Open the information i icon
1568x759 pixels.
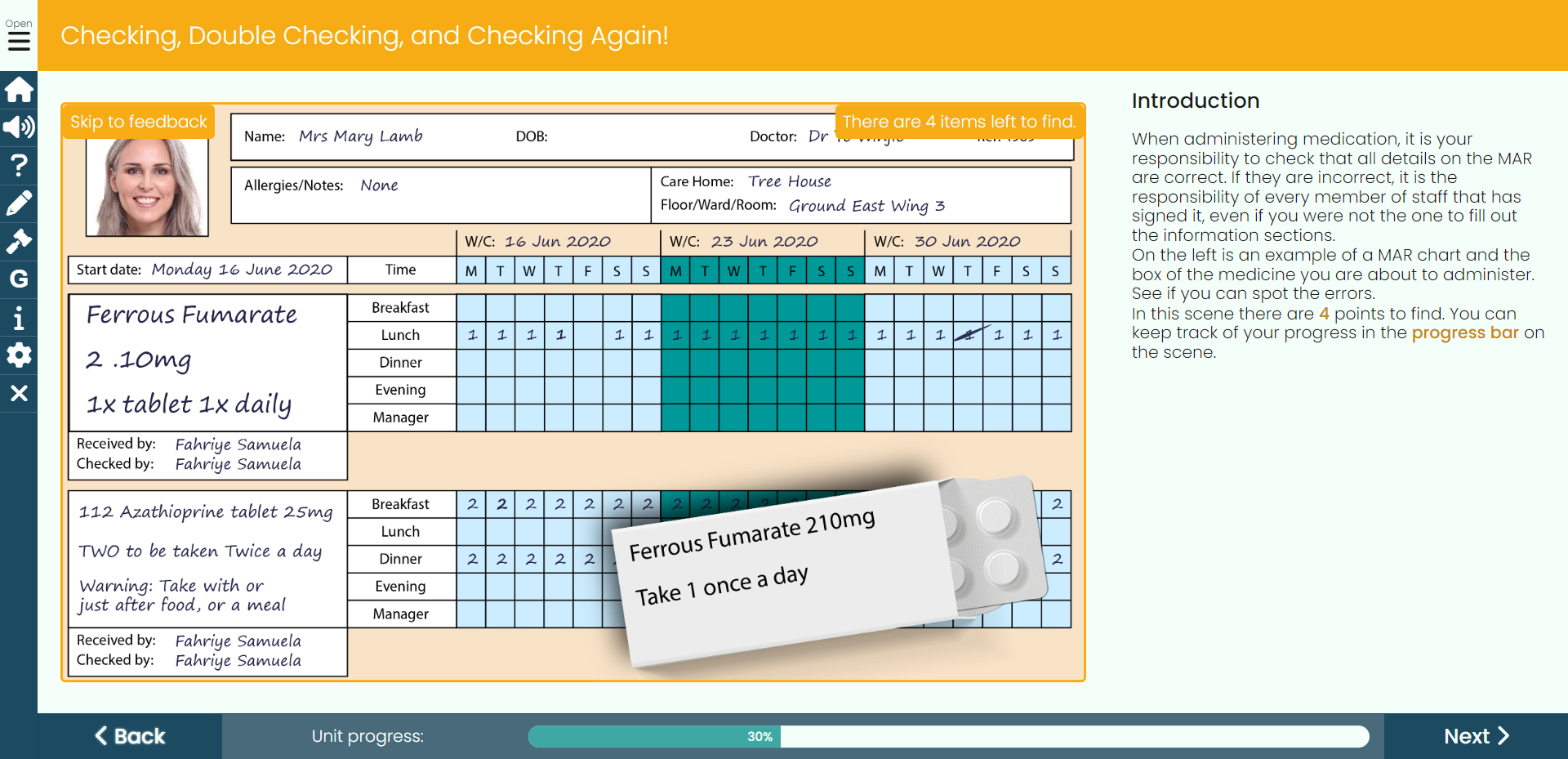point(19,317)
